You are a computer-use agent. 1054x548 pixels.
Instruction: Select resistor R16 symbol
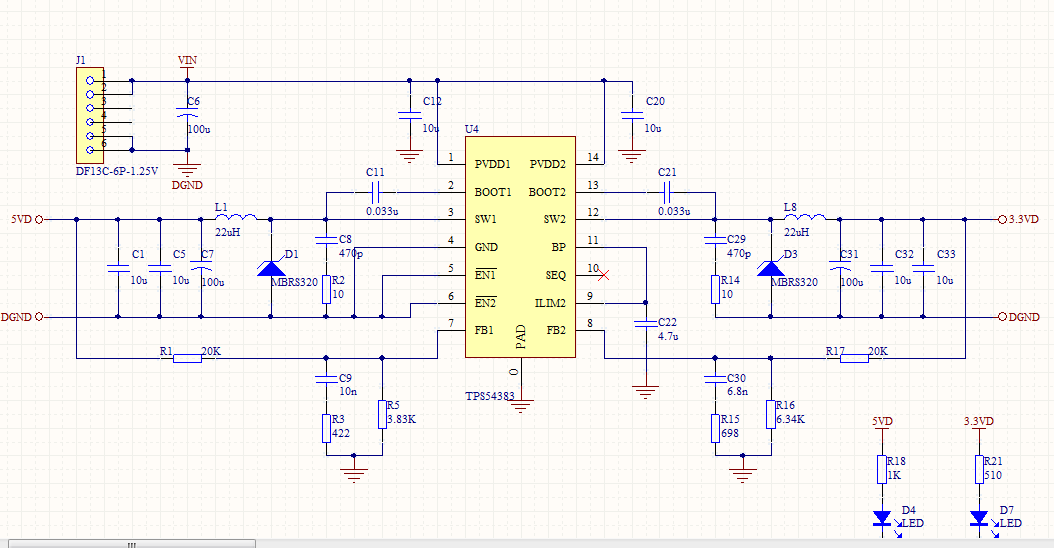point(770,414)
